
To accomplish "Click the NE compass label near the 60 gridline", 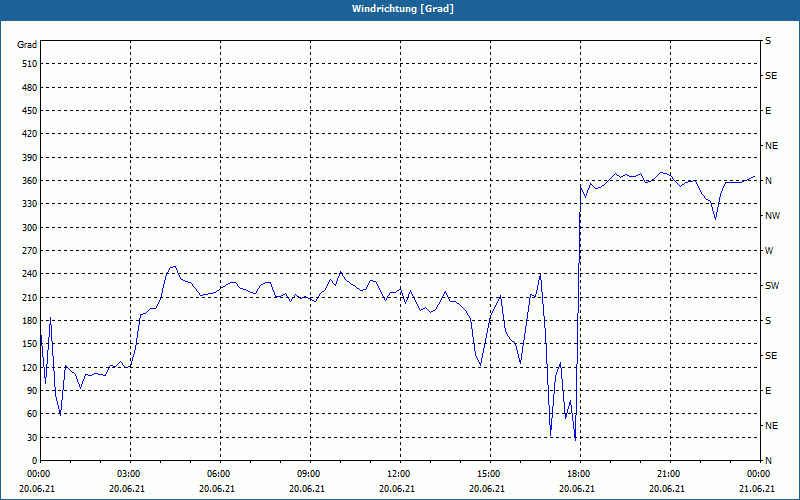I will [771, 426].
